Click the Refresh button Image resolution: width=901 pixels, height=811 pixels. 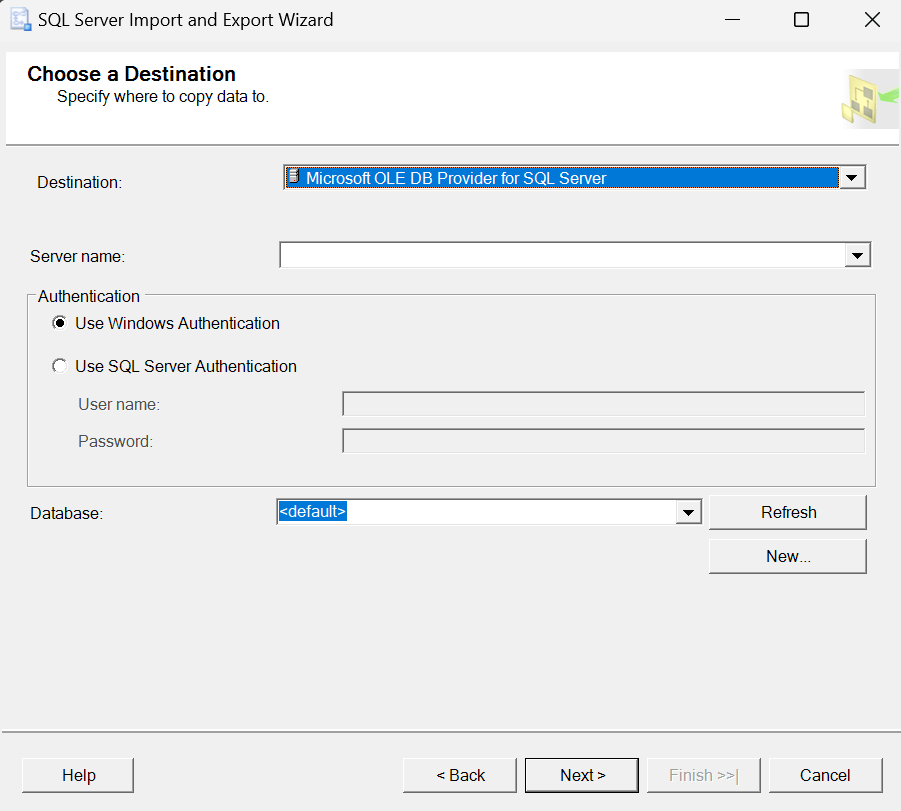[788, 512]
